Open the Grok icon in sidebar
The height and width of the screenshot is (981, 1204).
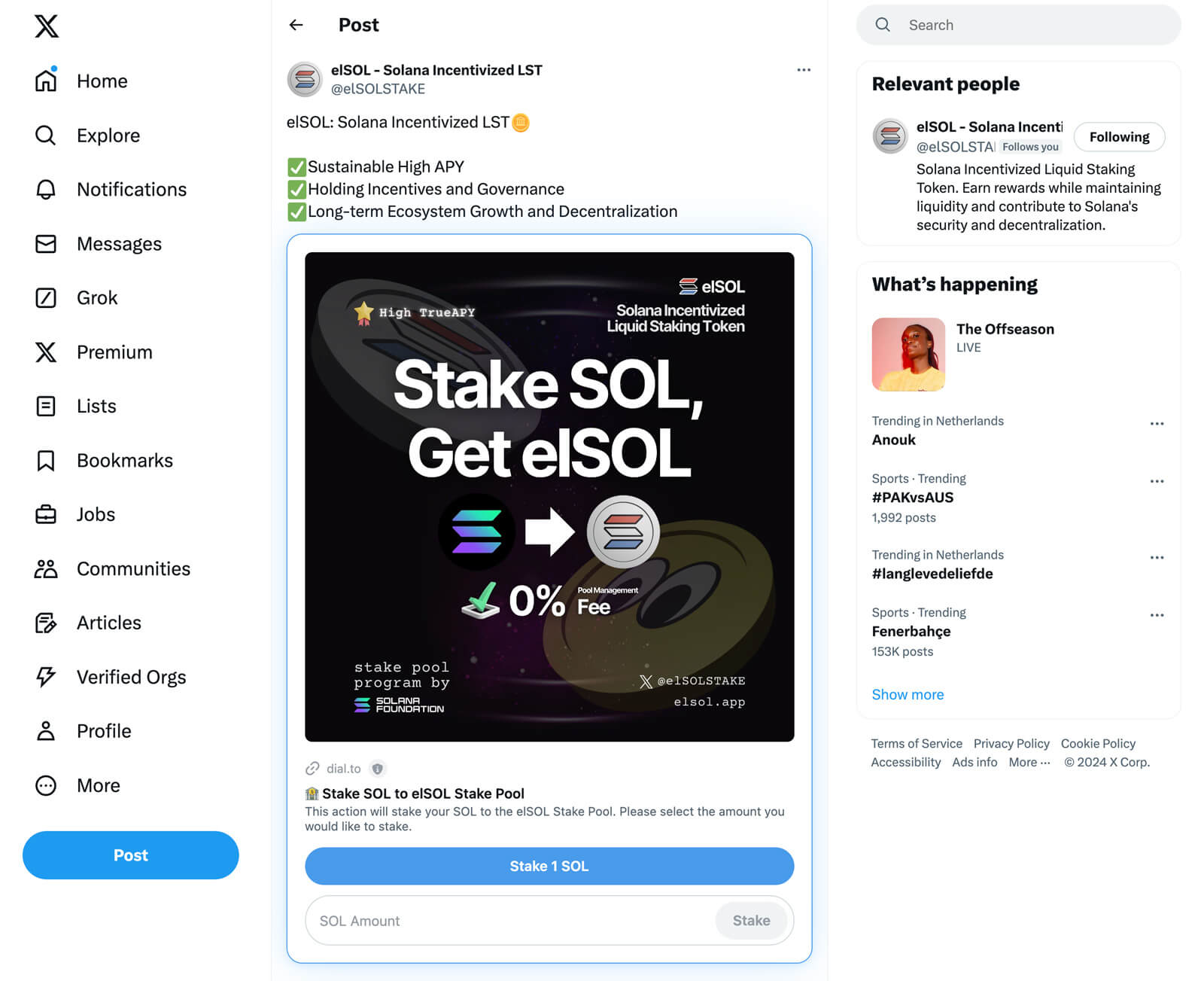coord(46,298)
